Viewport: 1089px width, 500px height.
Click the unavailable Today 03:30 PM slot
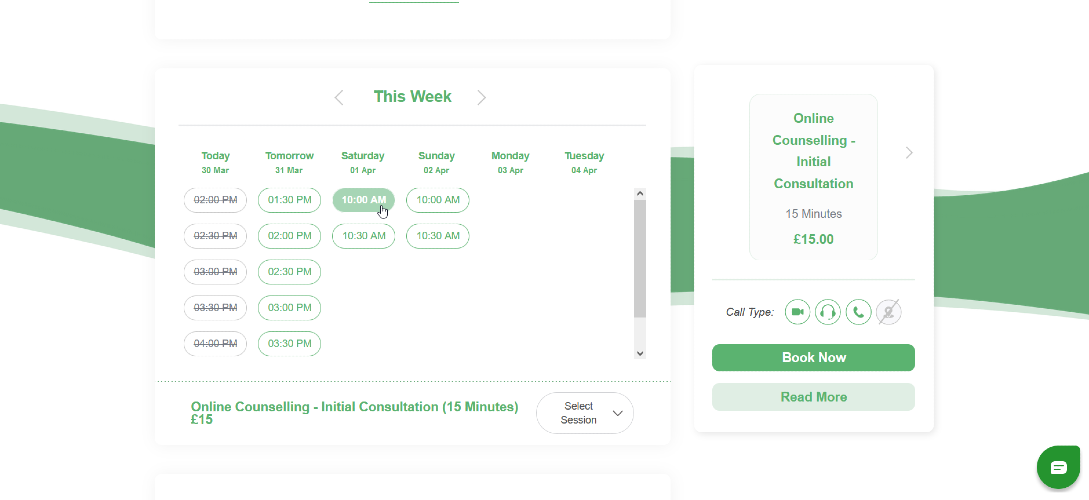215,308
